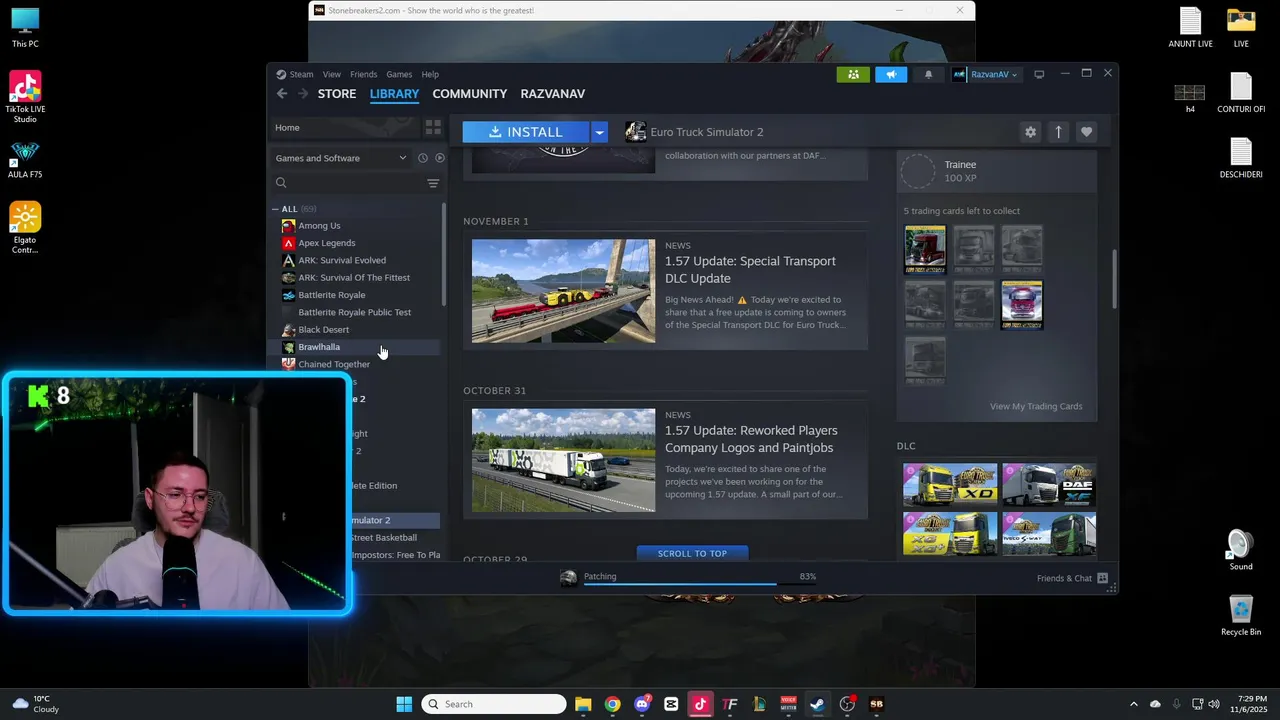Expand the Games and Software filter dropdown
The width and height of the screenshot is (1280, 720).
click(x=341, y=158)
